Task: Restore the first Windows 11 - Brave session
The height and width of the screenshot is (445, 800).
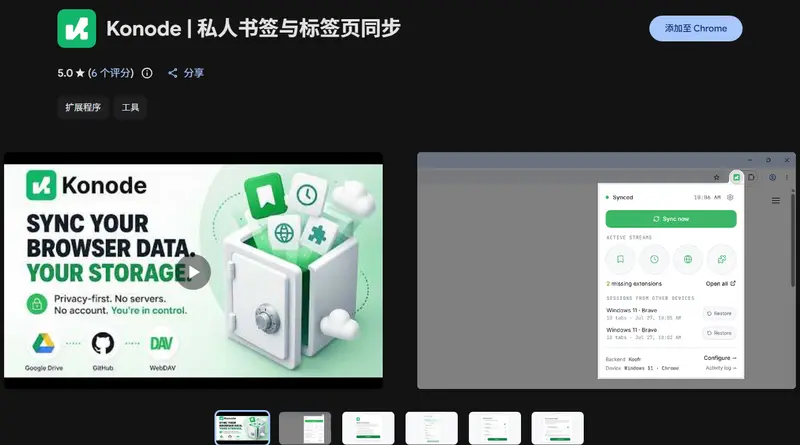Action: coord(719,313)
